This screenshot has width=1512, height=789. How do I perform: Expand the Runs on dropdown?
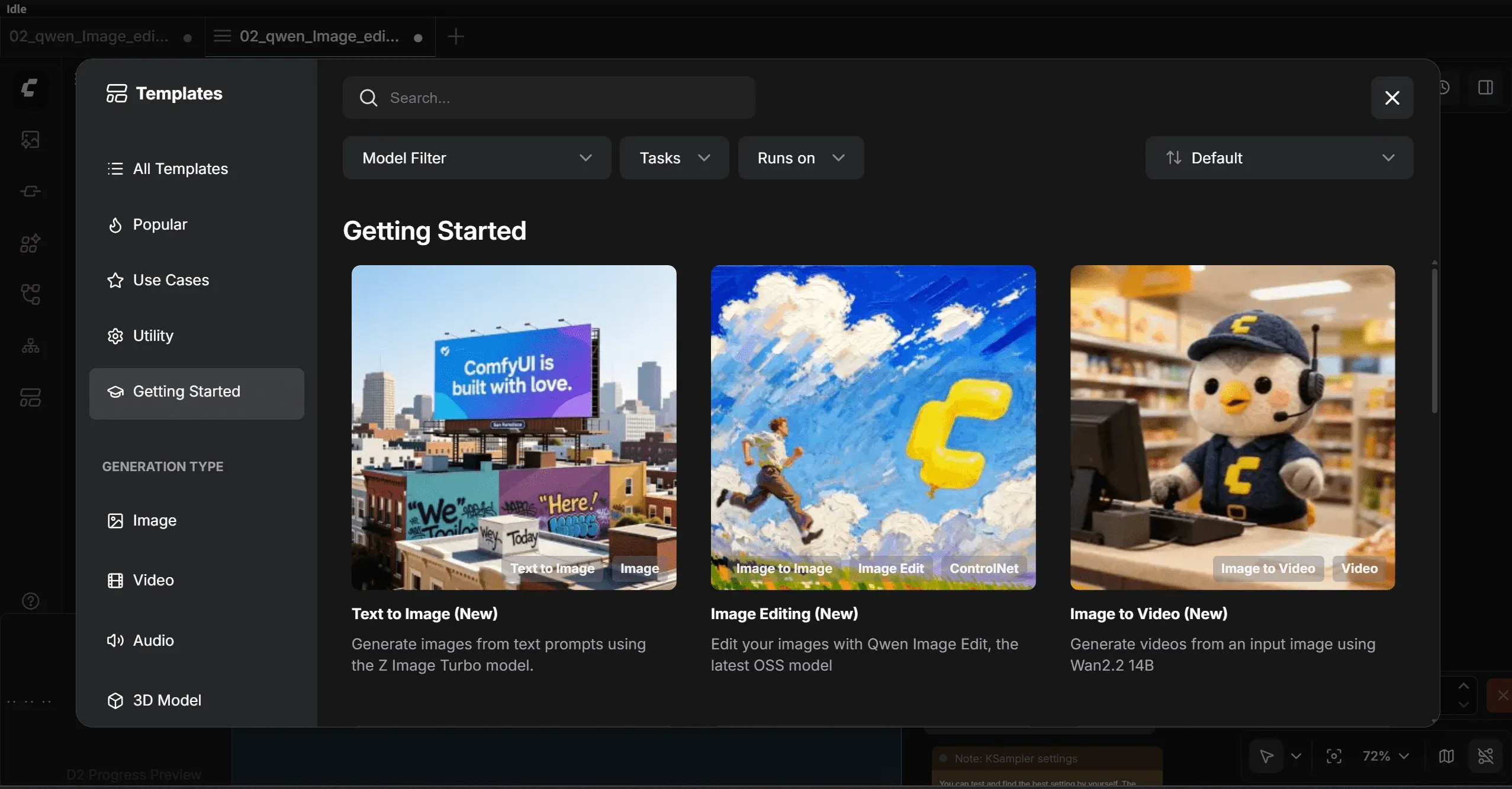pos(800,158)
